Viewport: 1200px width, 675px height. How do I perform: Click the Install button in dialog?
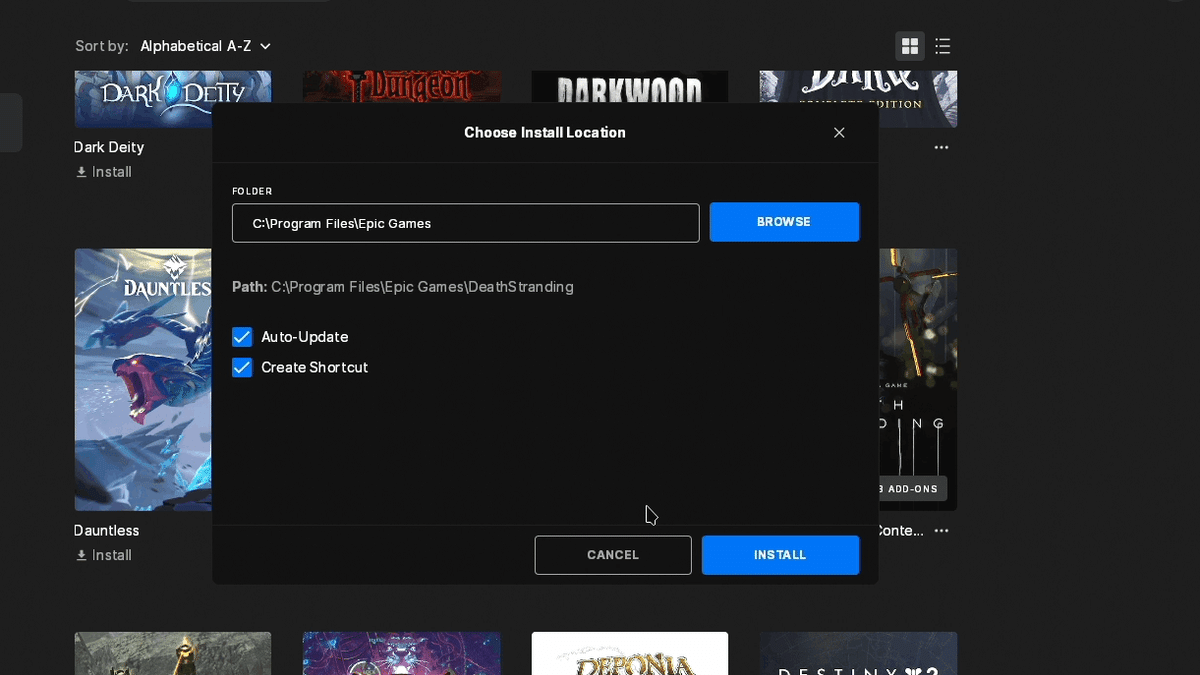point(780,555)
